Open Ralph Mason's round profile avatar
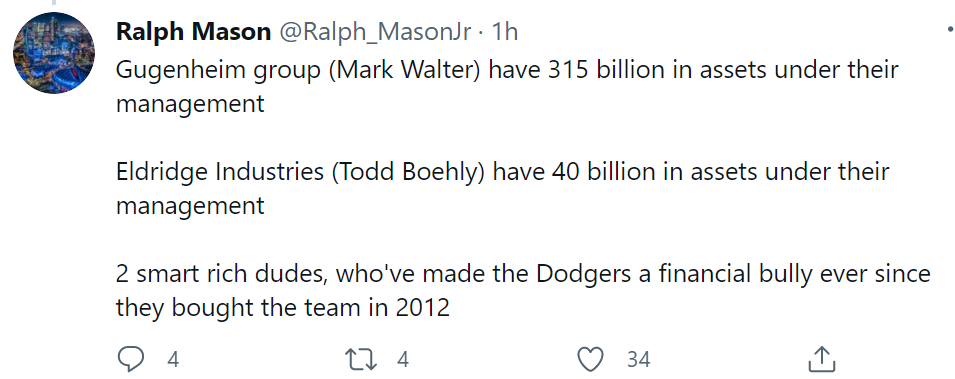Image resolution: width=955 pixels, height=379 pixels. (x=54, y=52)
